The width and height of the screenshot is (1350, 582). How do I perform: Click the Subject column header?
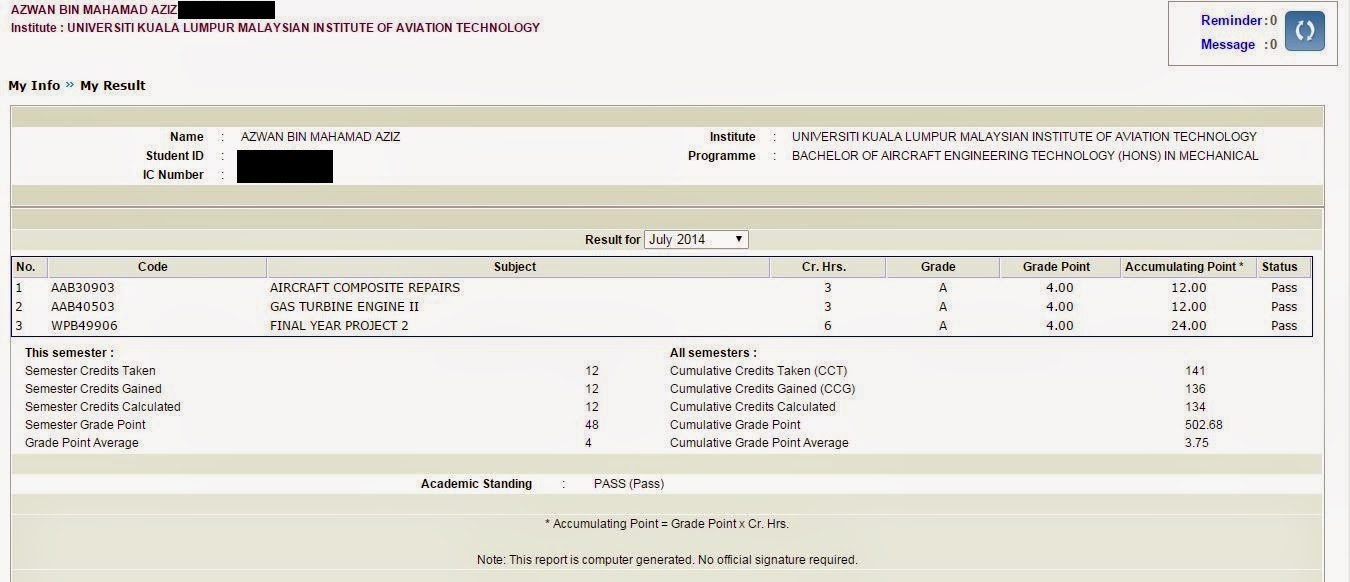[515, 267]
